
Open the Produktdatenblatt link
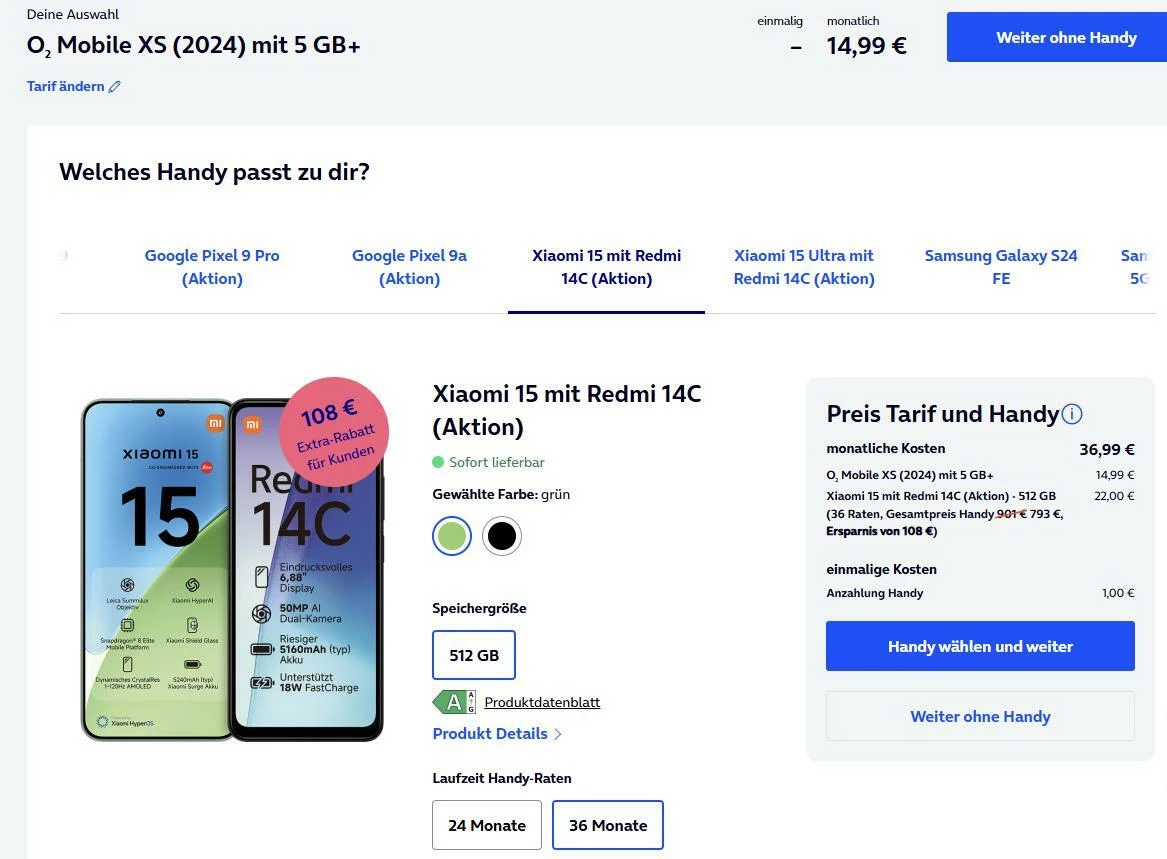pos(542,702)
